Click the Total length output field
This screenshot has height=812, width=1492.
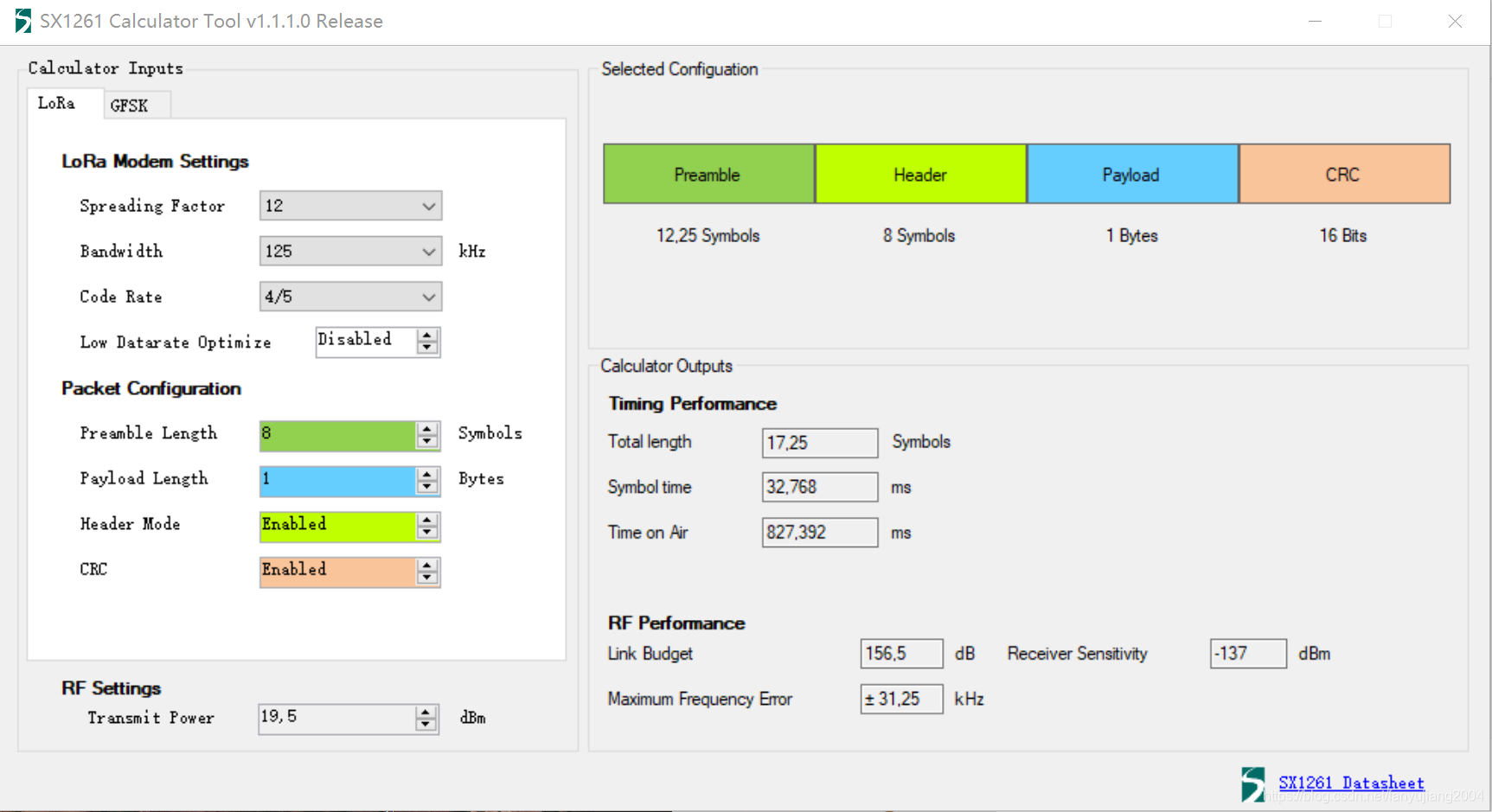(x=820, y=443)
